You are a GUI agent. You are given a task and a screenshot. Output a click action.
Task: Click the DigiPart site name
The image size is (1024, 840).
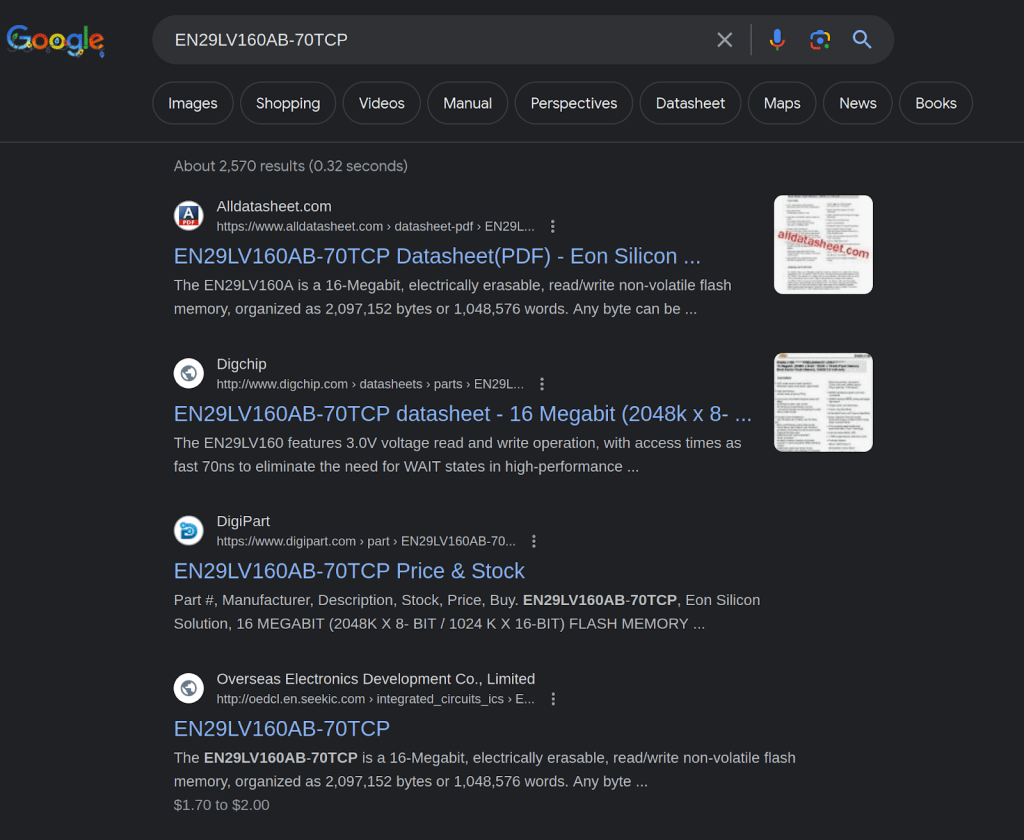click(x=243, y=521)
